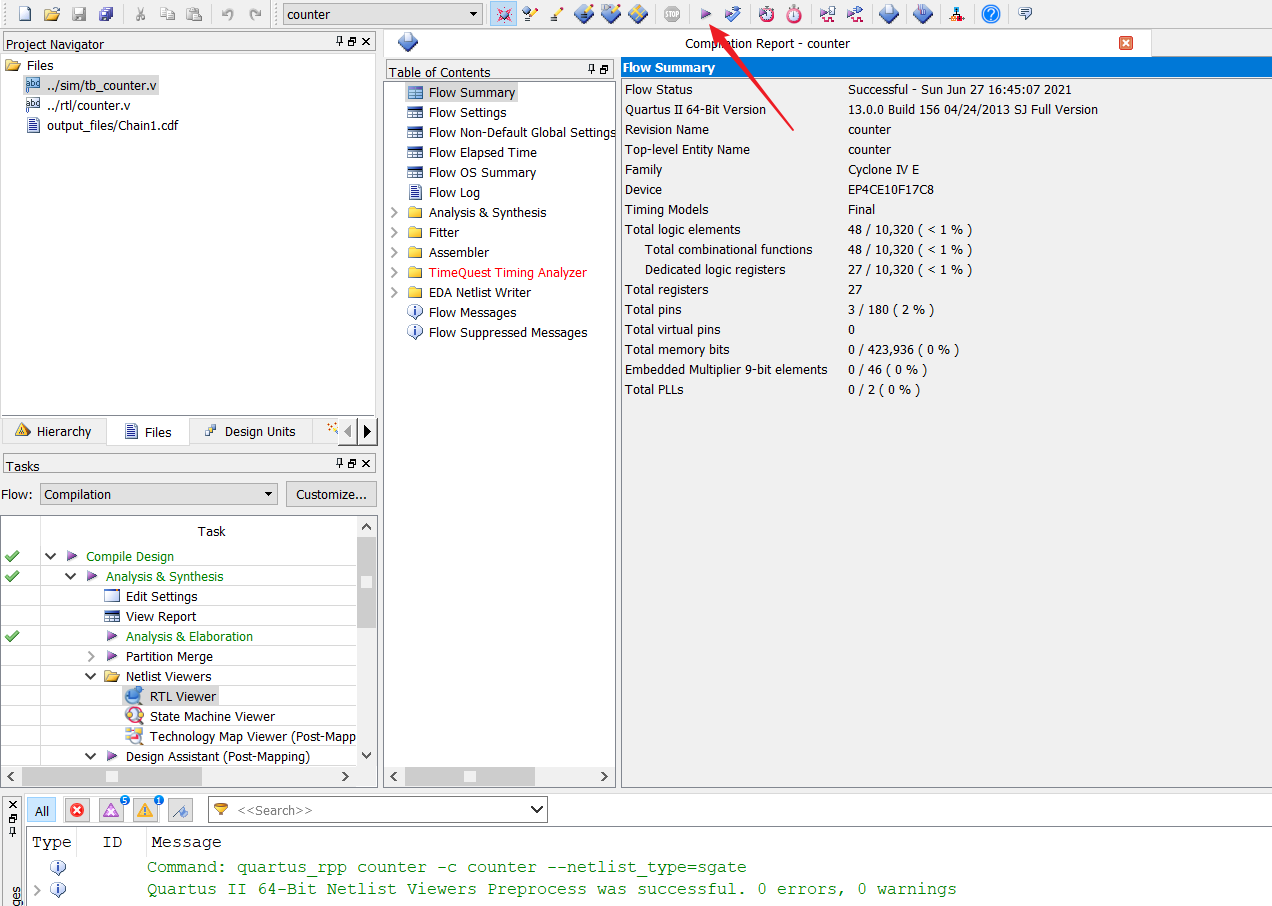Click the messages Search input field
The height and width of the screenshot is (906, 1272).
click(x=378, y=810)
